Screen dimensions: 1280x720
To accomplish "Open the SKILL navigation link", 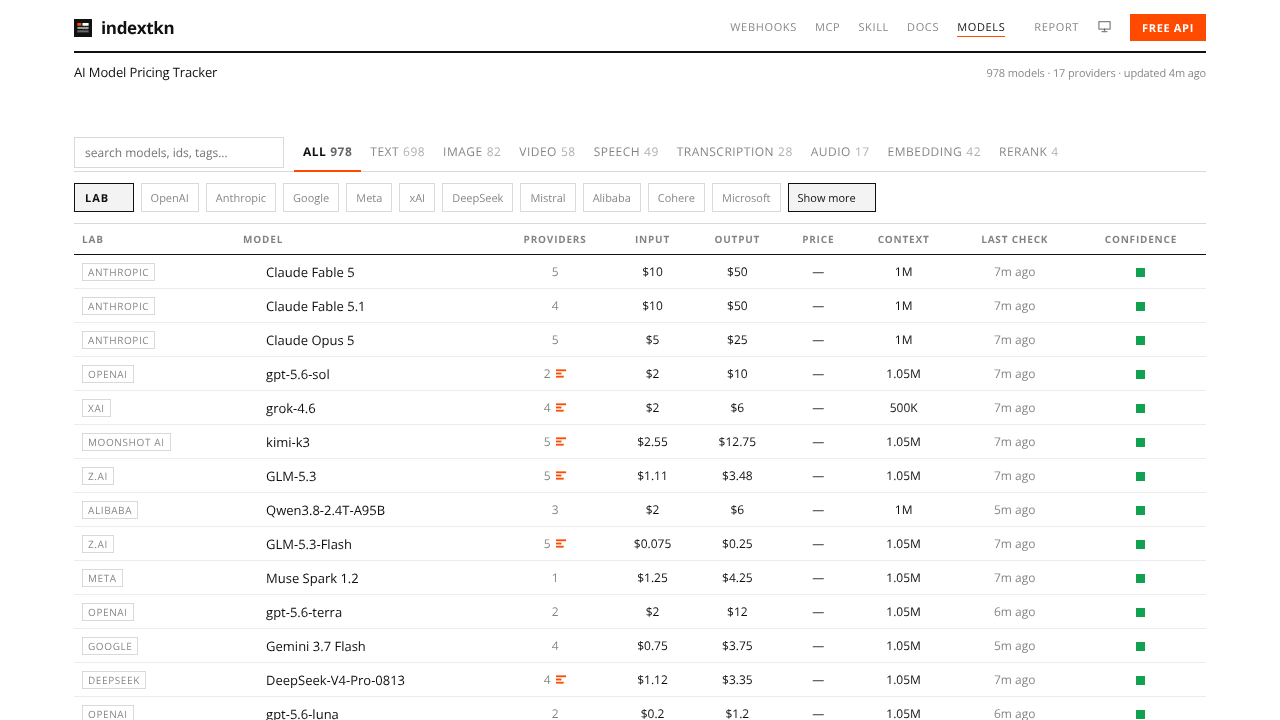I will [x=873, y=27].
